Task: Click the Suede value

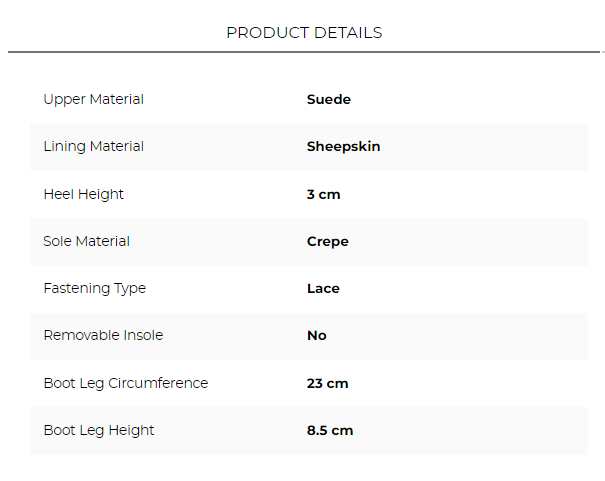Action: coord(328,99)
